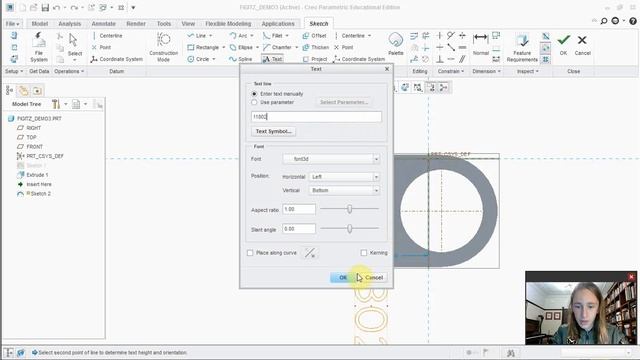
Task: Create datum Coordinate System in Datum group
Action: coord(117,59)
